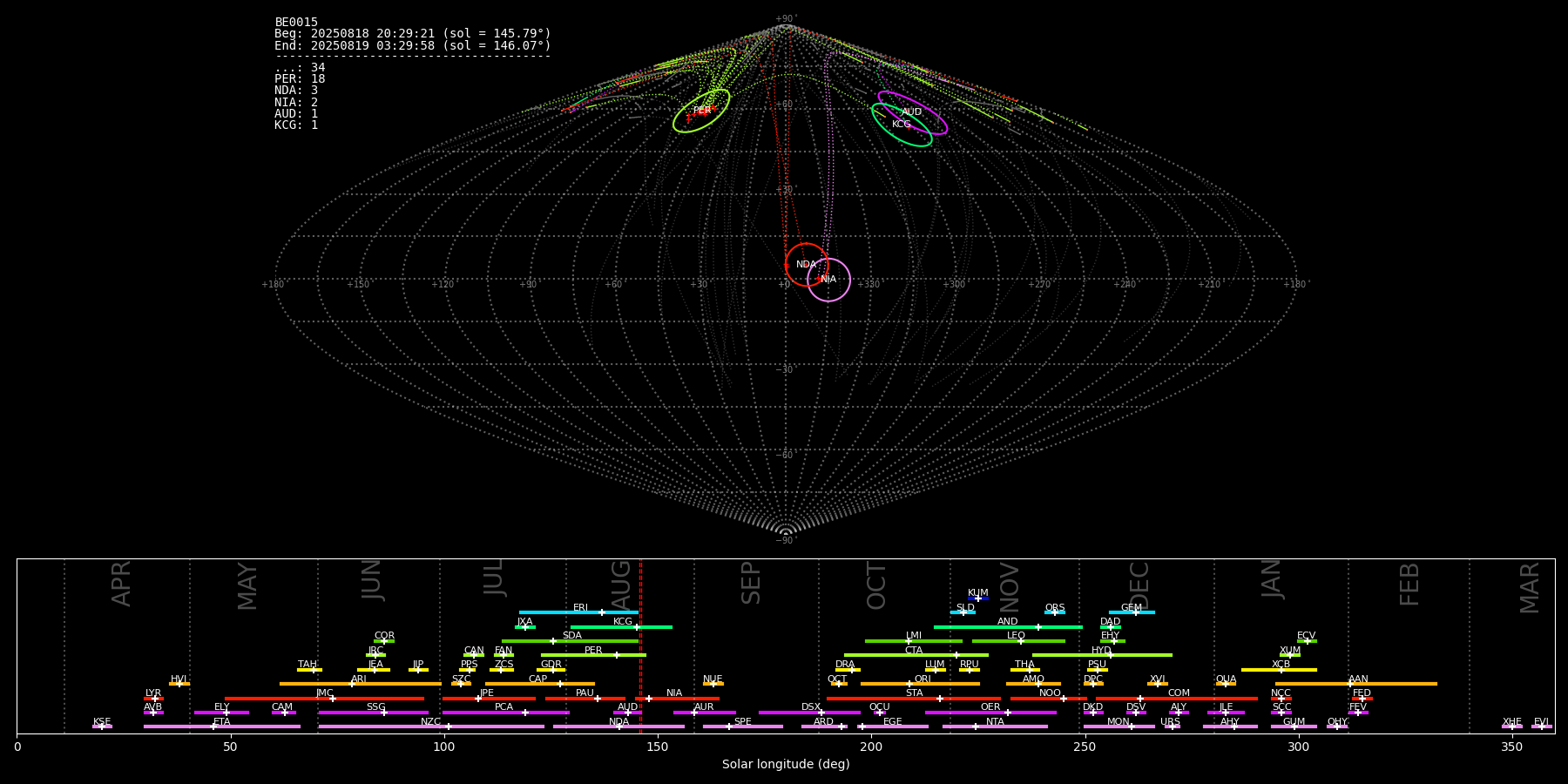
Task: Click the End: 20250819 03:29:58 line
Action: pos(413,45)
